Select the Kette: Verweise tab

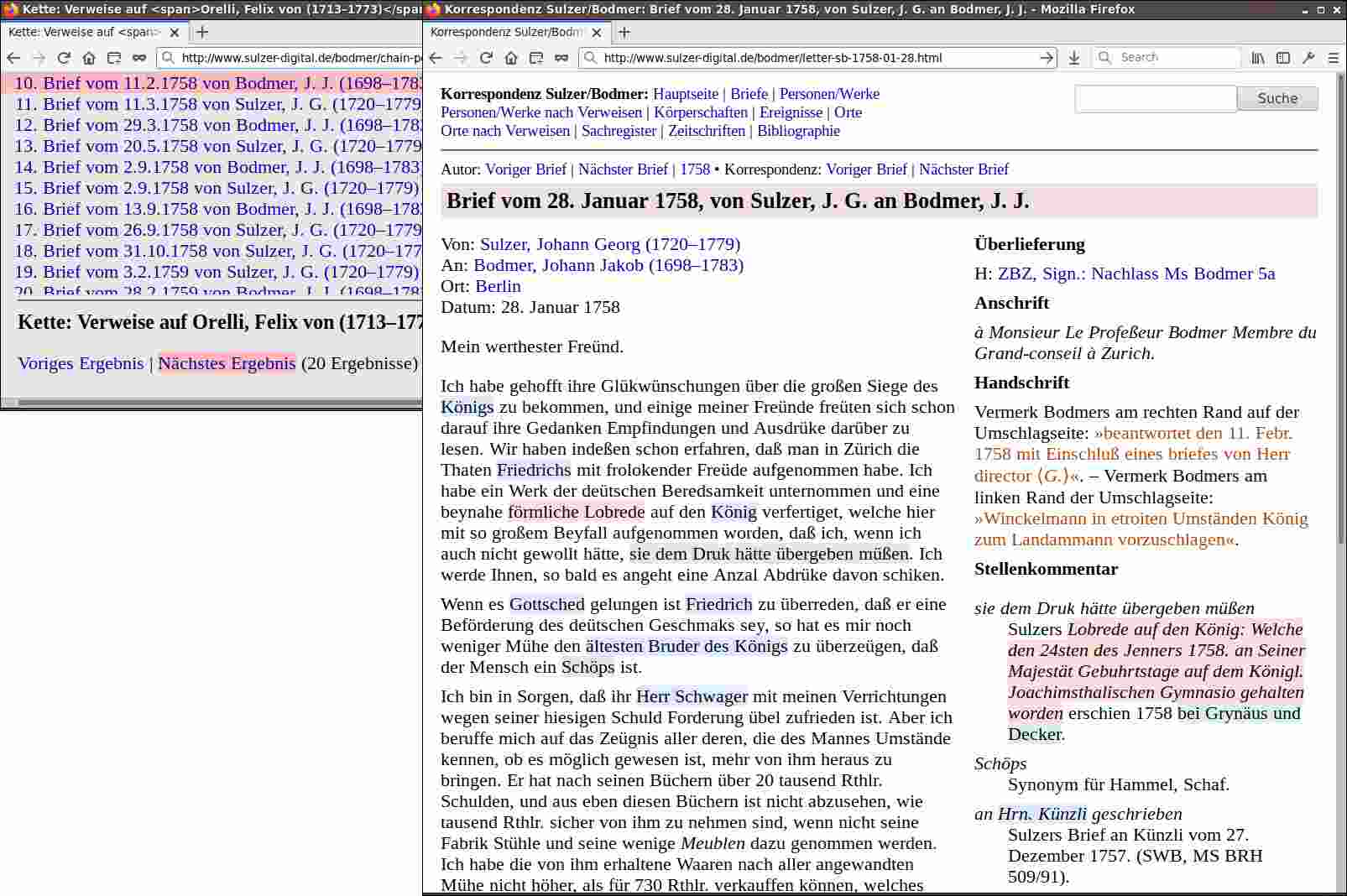coord(94,32)
